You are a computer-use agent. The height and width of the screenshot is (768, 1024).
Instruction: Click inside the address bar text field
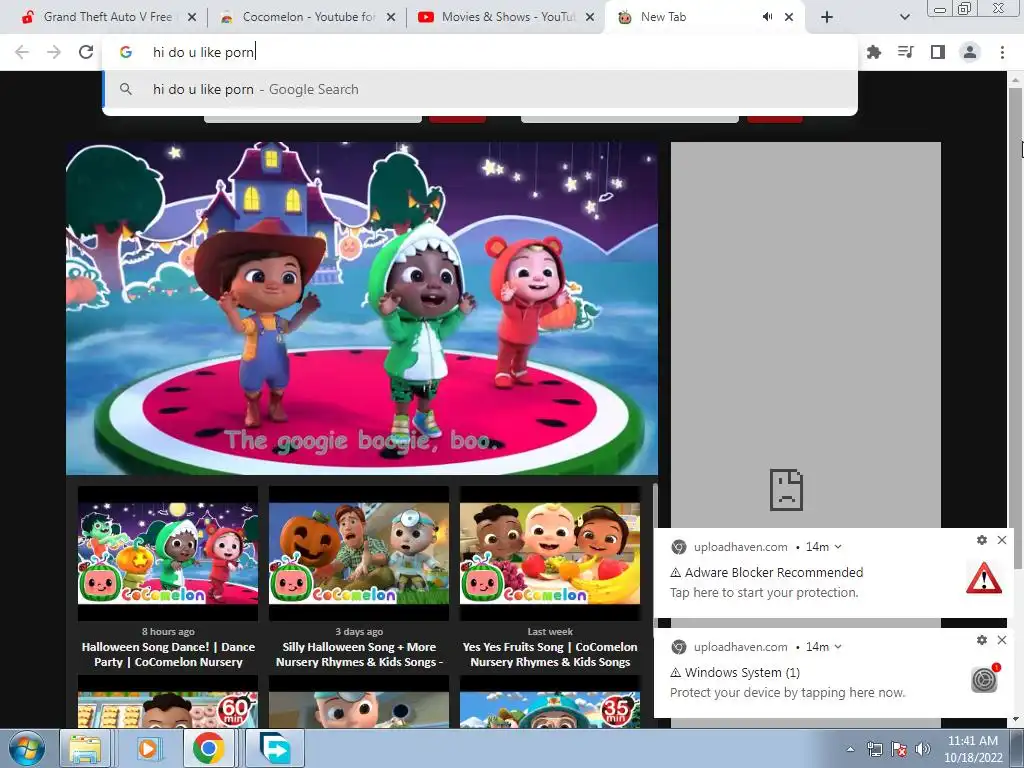coord(480,52)
